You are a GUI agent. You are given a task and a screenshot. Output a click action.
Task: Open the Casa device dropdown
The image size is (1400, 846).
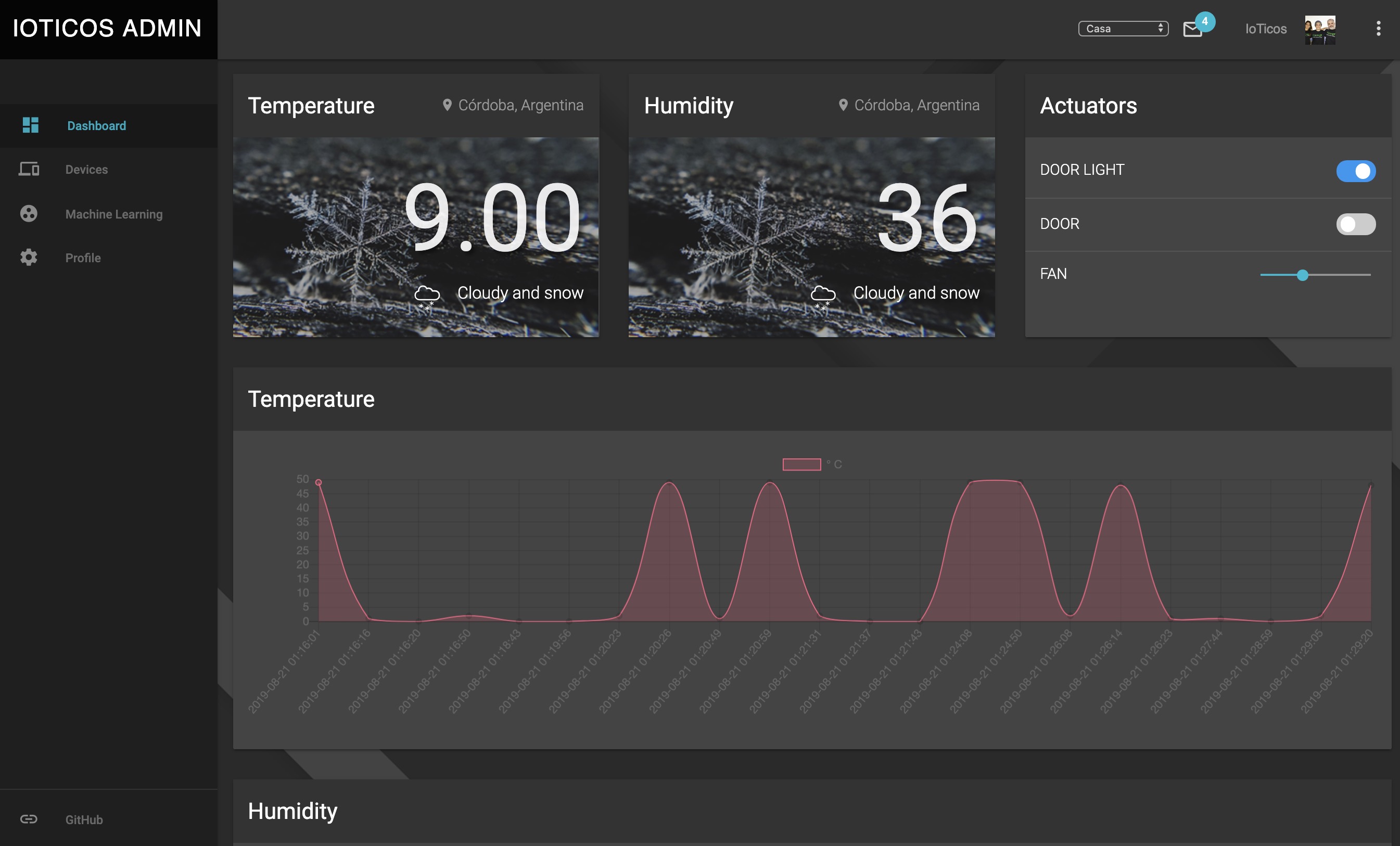(1123, 29)
